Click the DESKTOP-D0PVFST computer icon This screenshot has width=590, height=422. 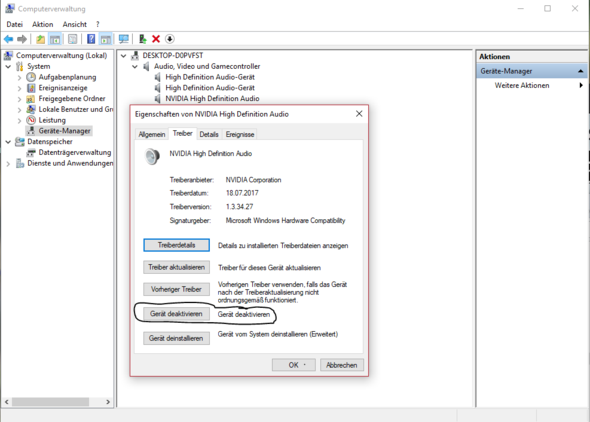click(135, 56)
